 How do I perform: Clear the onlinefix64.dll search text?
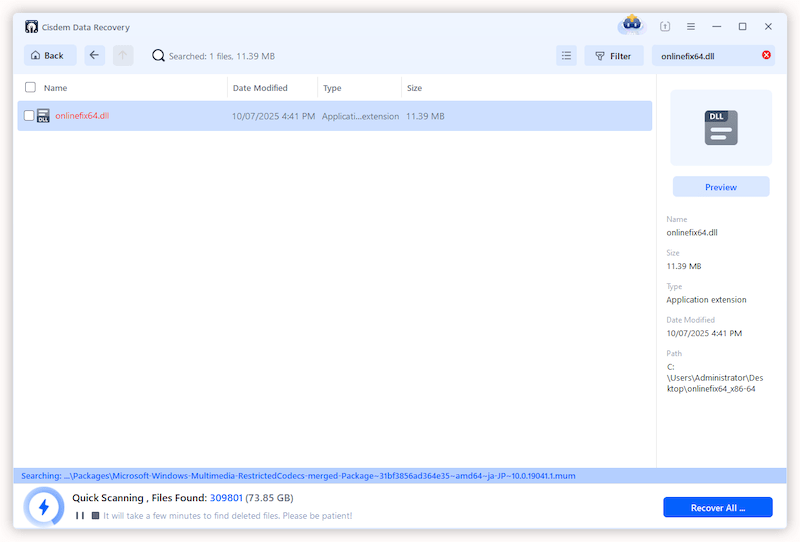(x=766, y=55)
